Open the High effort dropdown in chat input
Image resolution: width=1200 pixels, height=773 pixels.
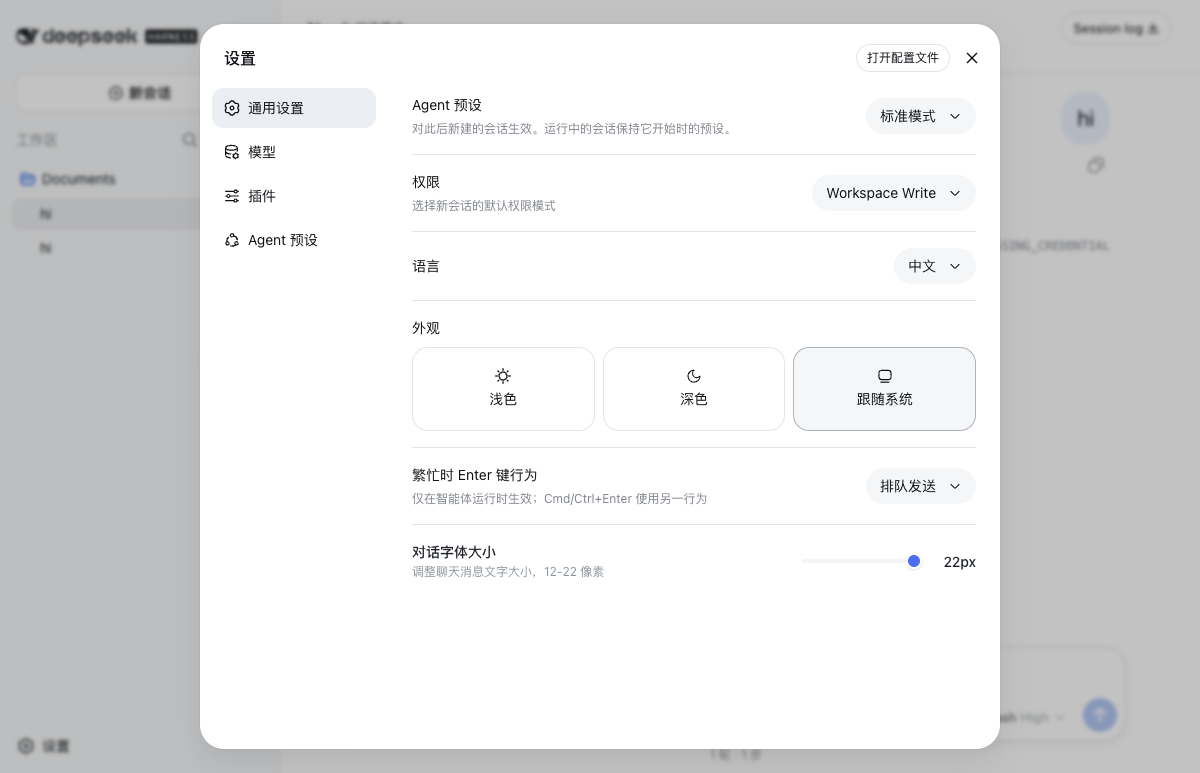pos(1042,717)
